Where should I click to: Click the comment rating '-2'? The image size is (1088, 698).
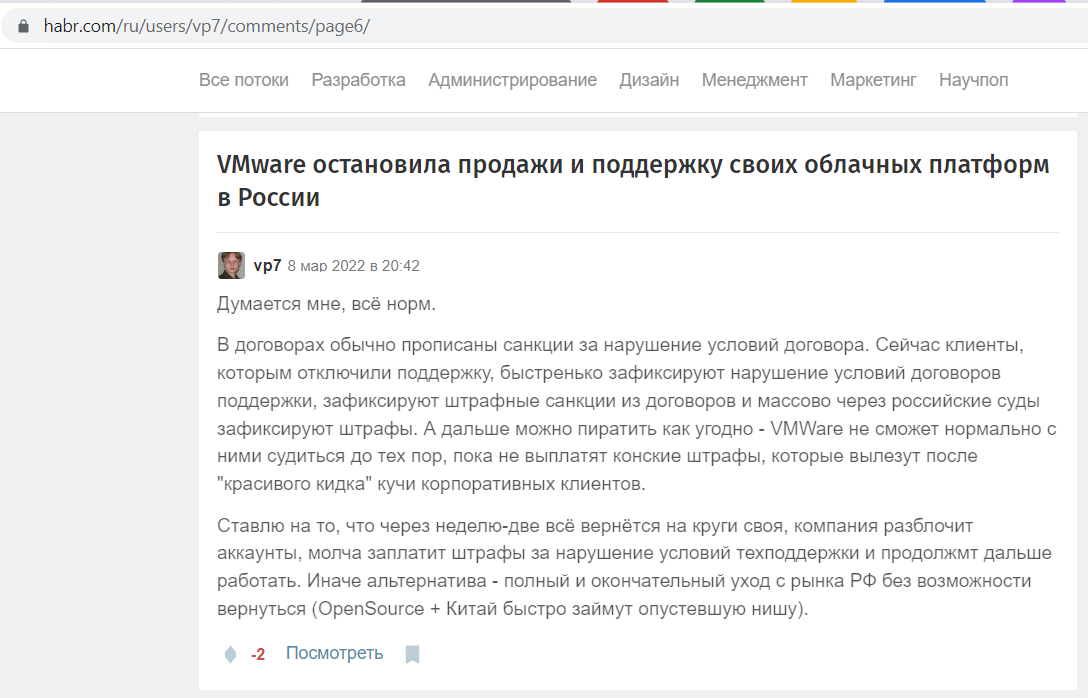(x=258, y=654)
